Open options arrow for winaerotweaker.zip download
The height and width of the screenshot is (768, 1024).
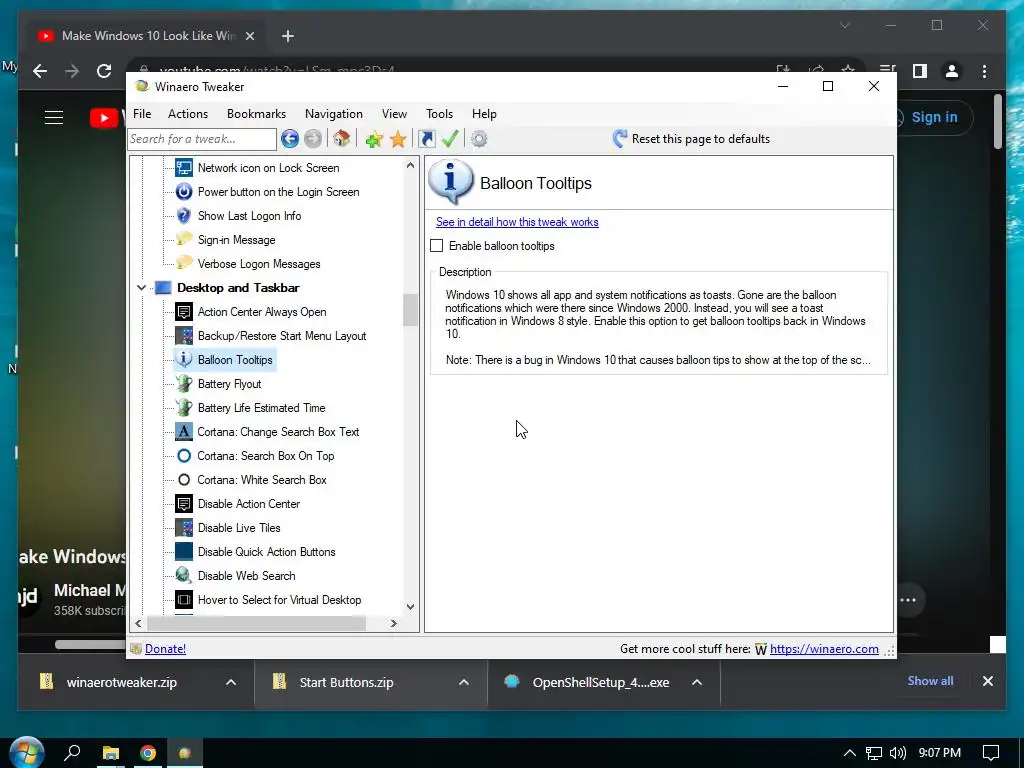231,682
